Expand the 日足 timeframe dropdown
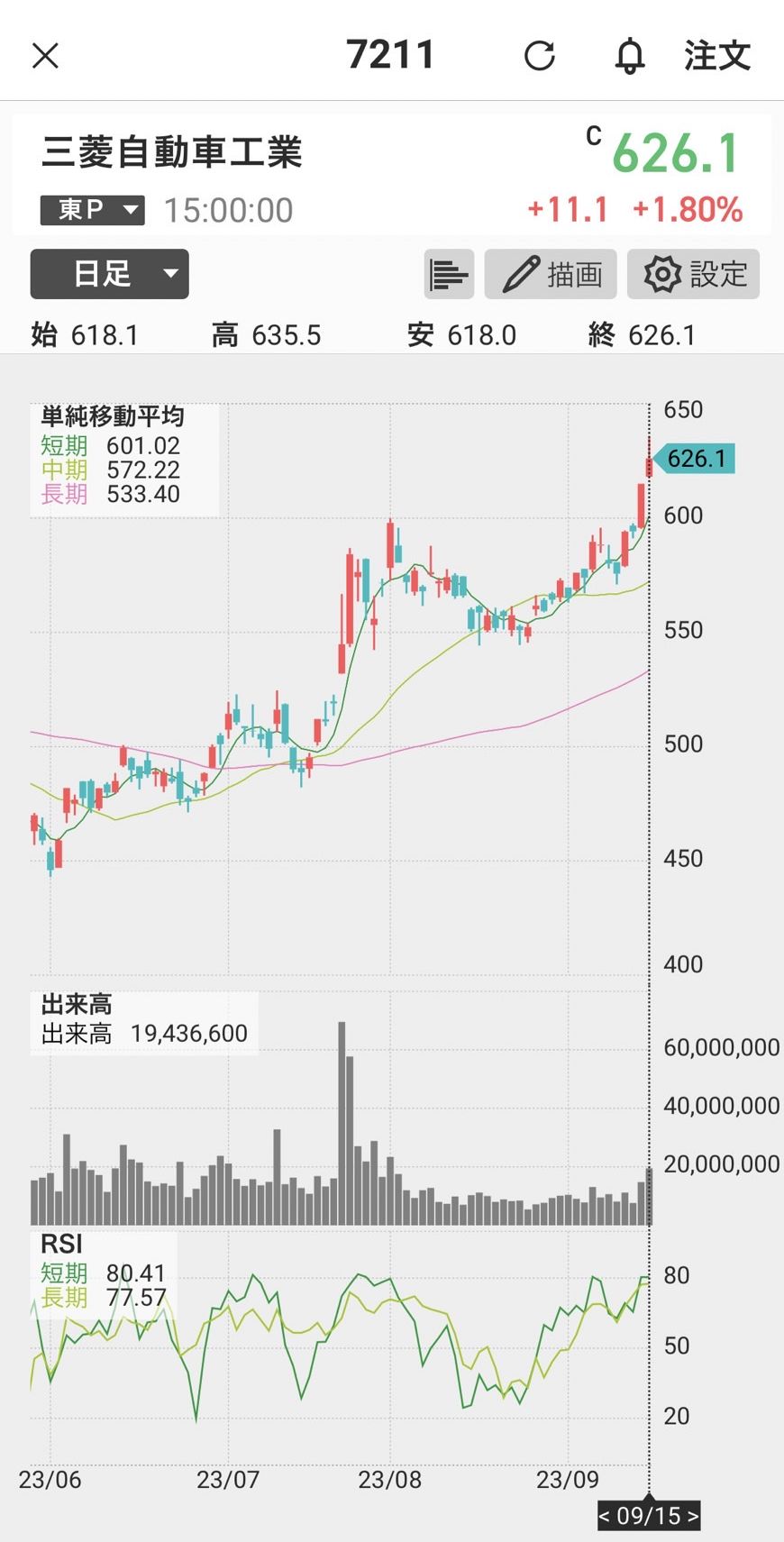Image resolution: width=784 pixels, height=1542 pixels. click(x=109, y=274)
